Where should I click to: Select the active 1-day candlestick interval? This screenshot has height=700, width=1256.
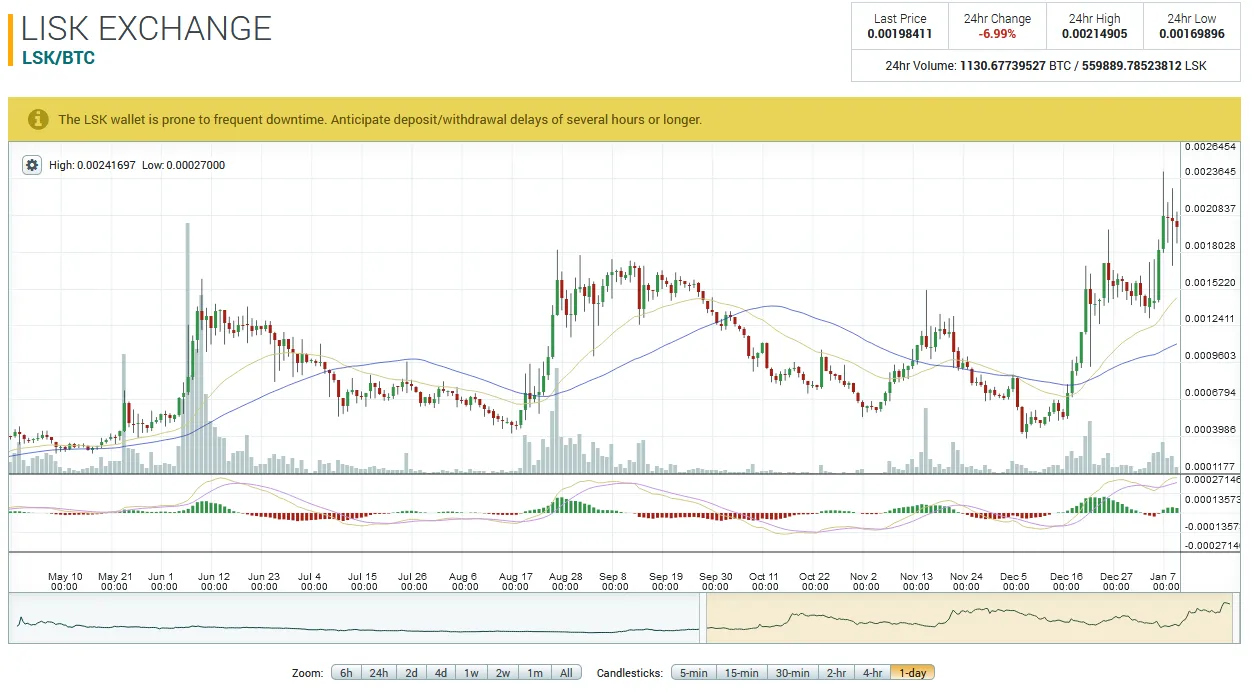point(912,673)
